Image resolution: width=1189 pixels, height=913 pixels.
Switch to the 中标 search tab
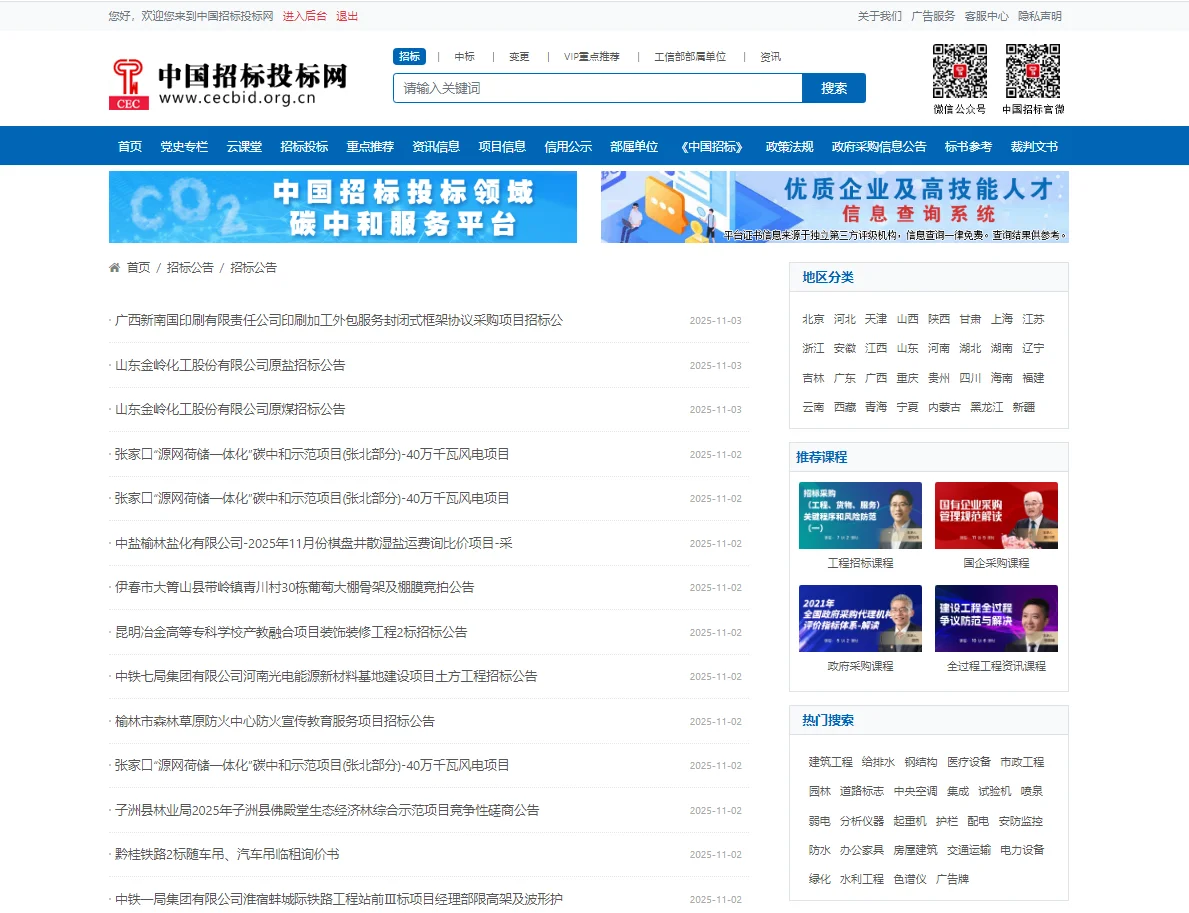[x=464, y=57]
